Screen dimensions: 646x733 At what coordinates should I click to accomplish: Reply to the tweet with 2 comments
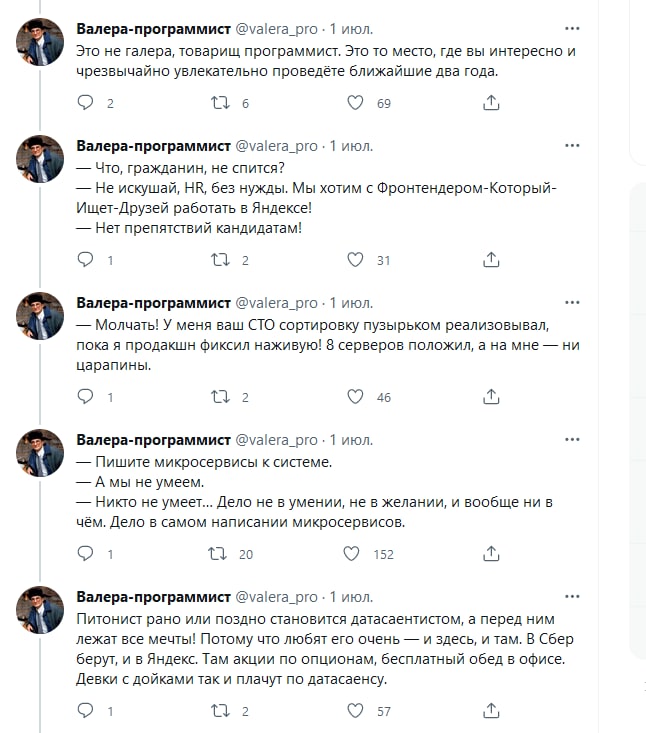(86, 103)
